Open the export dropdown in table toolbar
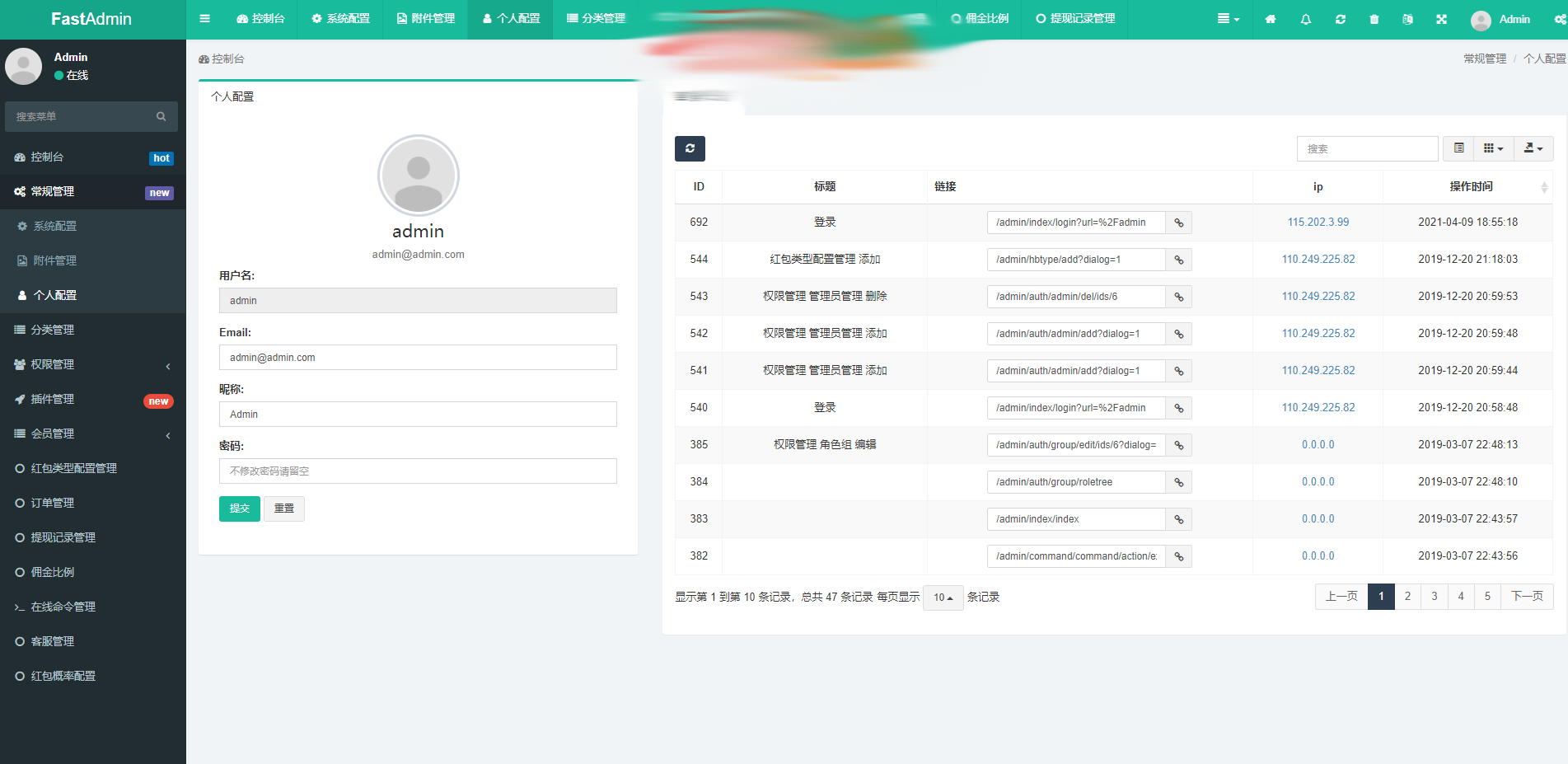The image size is (1568, 764). (1533, 148)
